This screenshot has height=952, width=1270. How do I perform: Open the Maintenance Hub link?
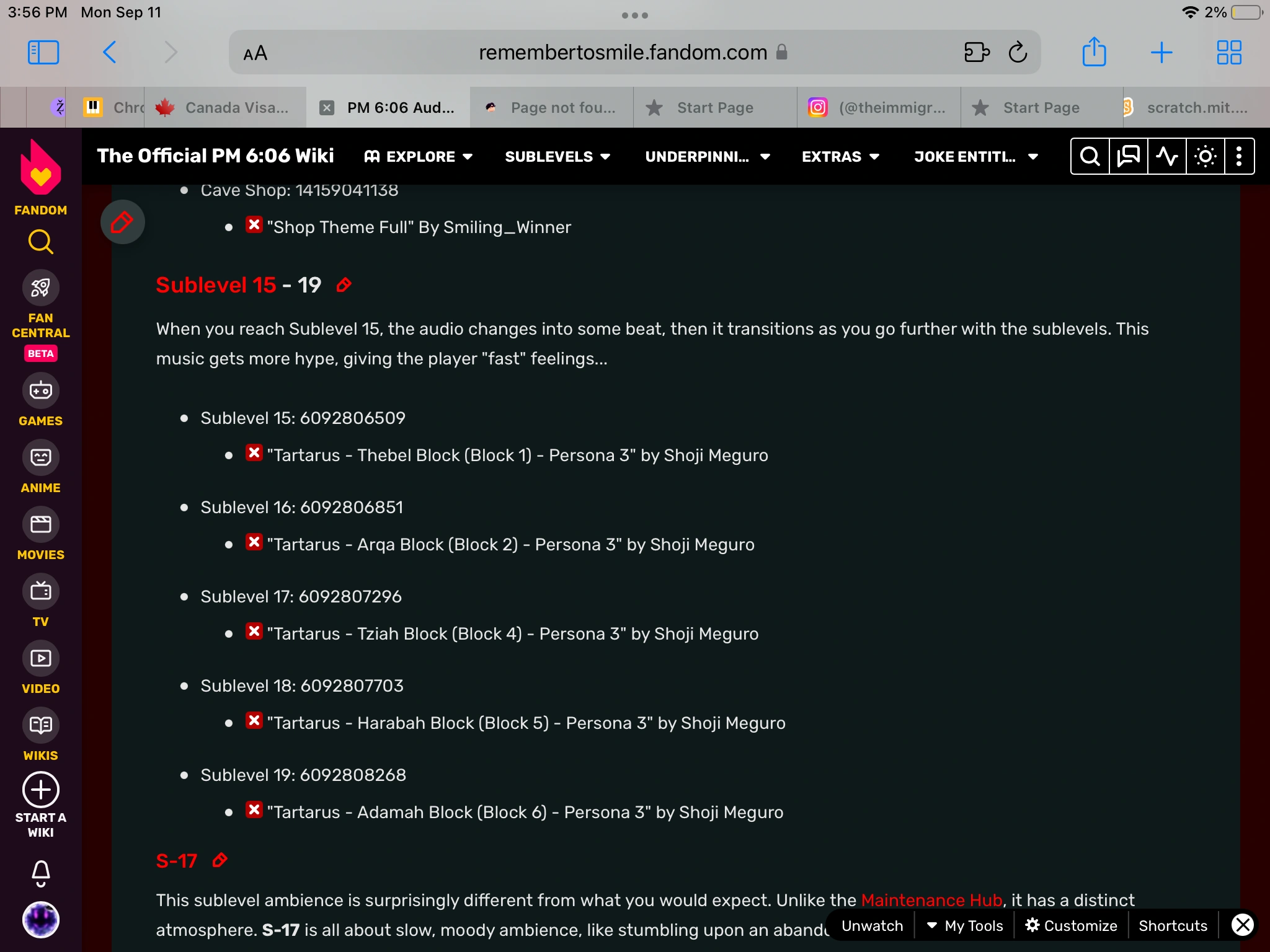931,900
